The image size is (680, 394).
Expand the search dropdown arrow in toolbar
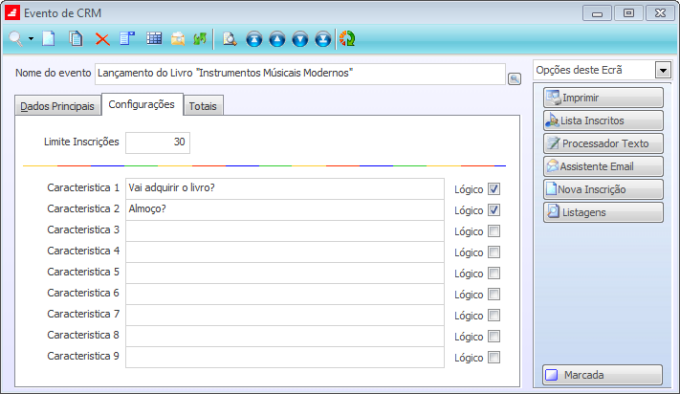pos(31,39)
